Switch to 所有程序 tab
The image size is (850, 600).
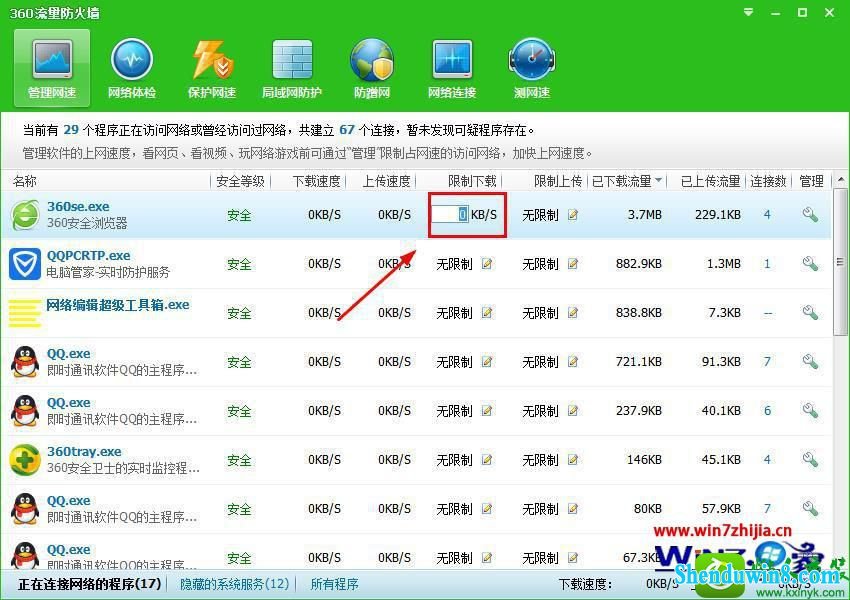point(334,584)
